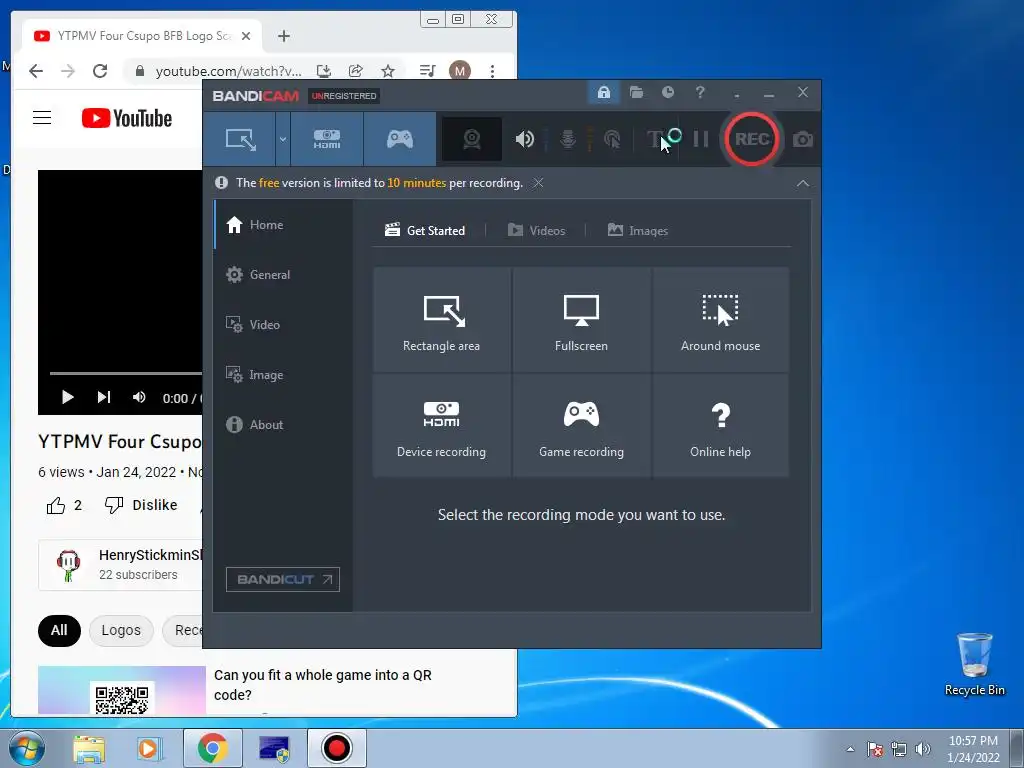
Task: Open Chrome media control icon
Action: (x=427, y=71)
